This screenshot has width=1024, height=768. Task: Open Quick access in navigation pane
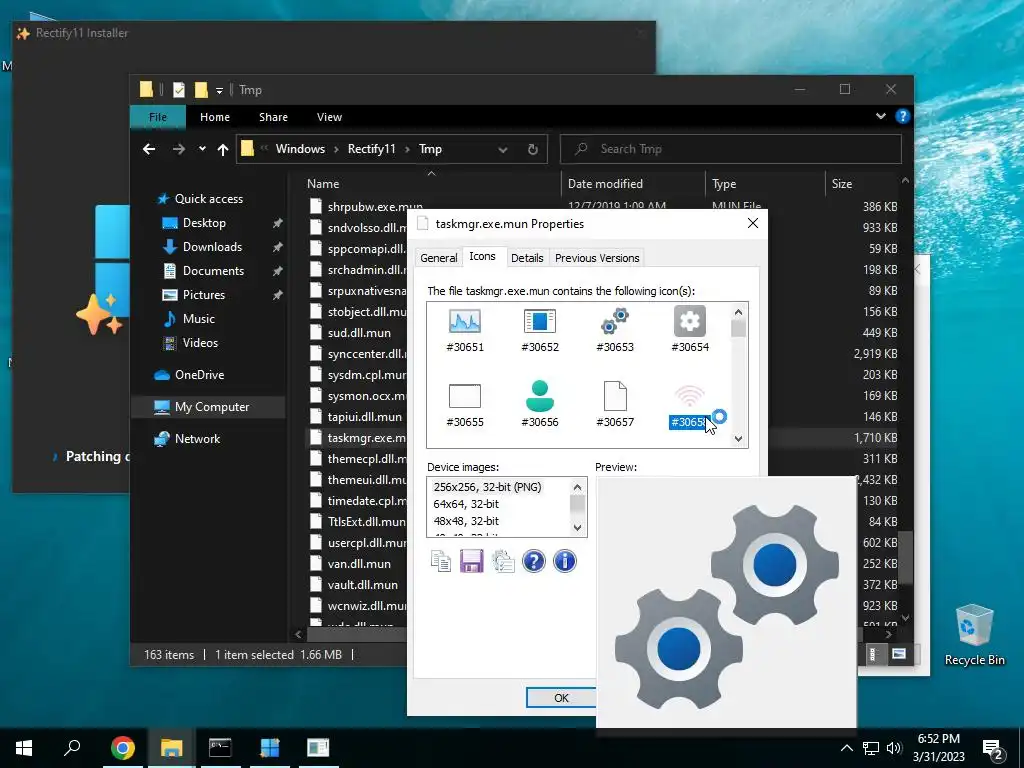208,199
